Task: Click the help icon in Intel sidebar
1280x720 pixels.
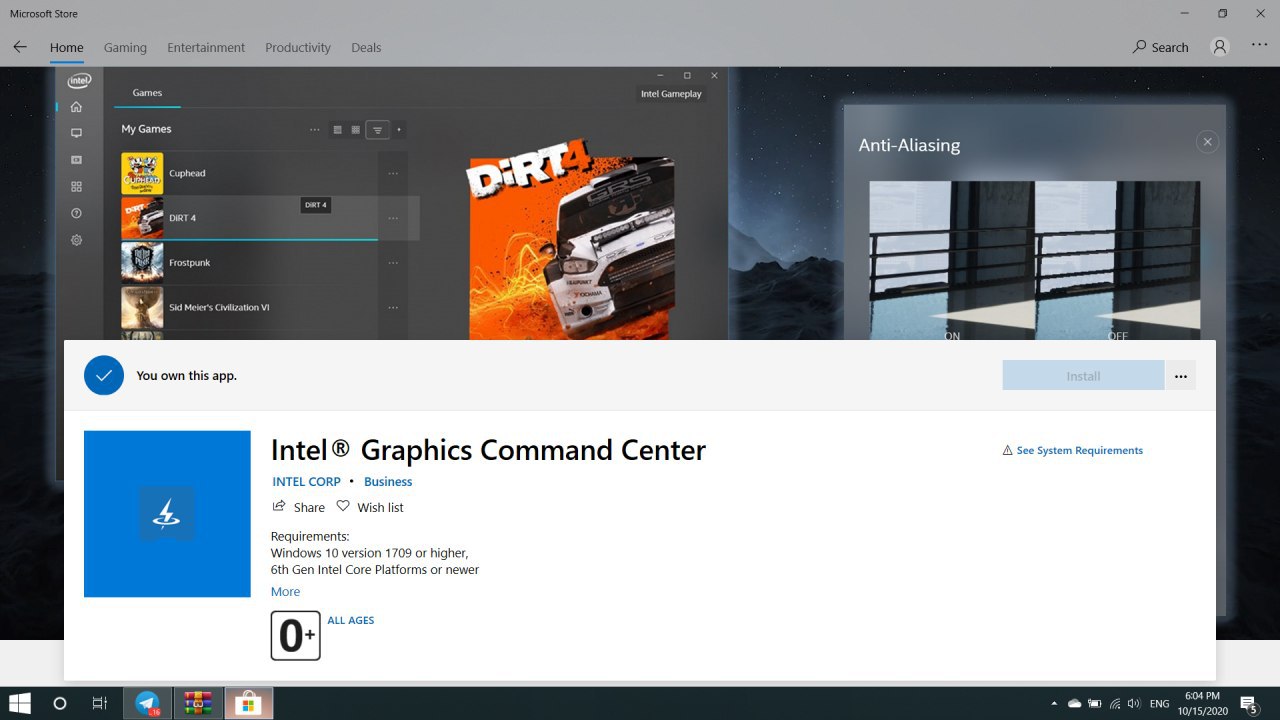Action: point(76,214)
